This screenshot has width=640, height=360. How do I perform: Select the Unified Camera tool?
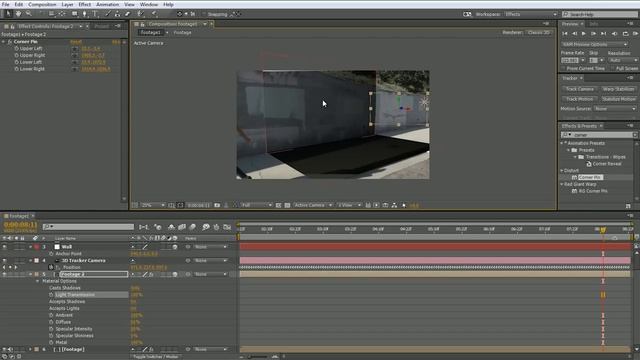pyautogui.click(x=51, y=14)
